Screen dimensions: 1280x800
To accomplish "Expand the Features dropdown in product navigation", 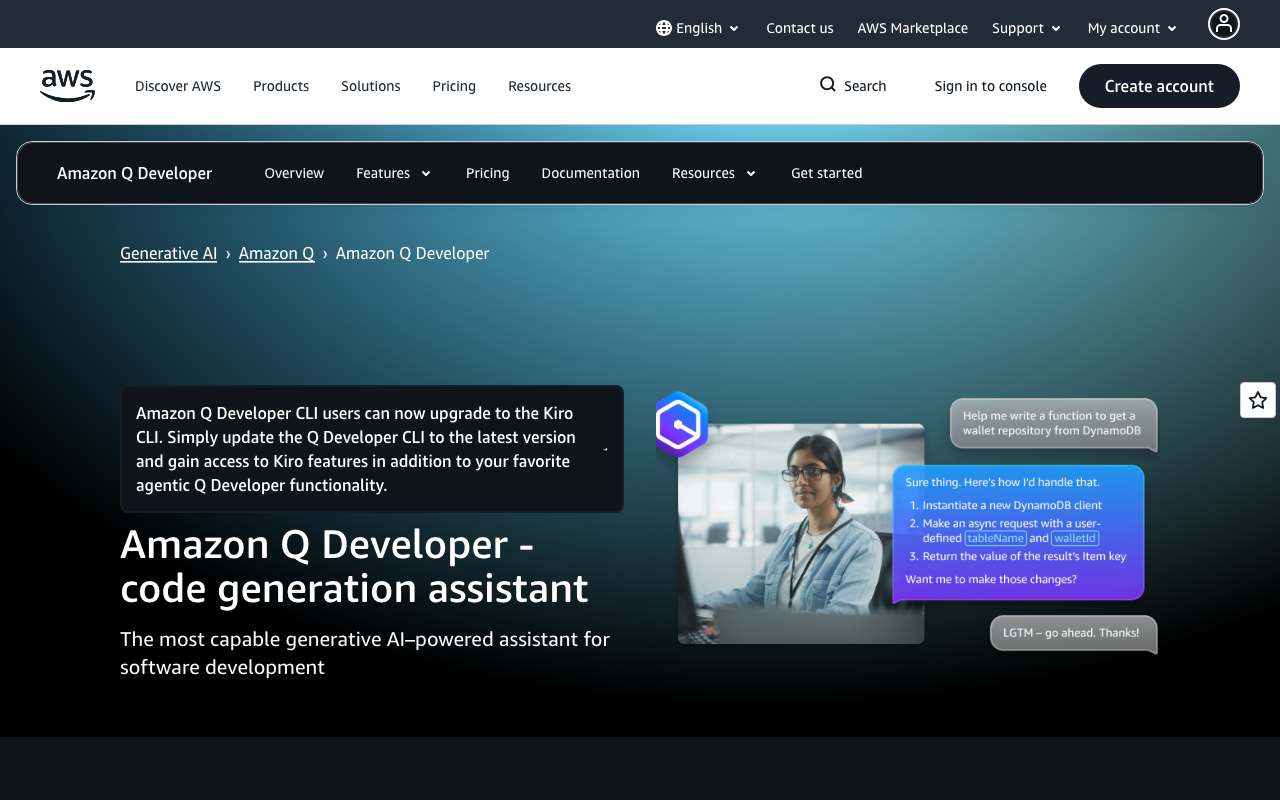I will pos(393,173).
